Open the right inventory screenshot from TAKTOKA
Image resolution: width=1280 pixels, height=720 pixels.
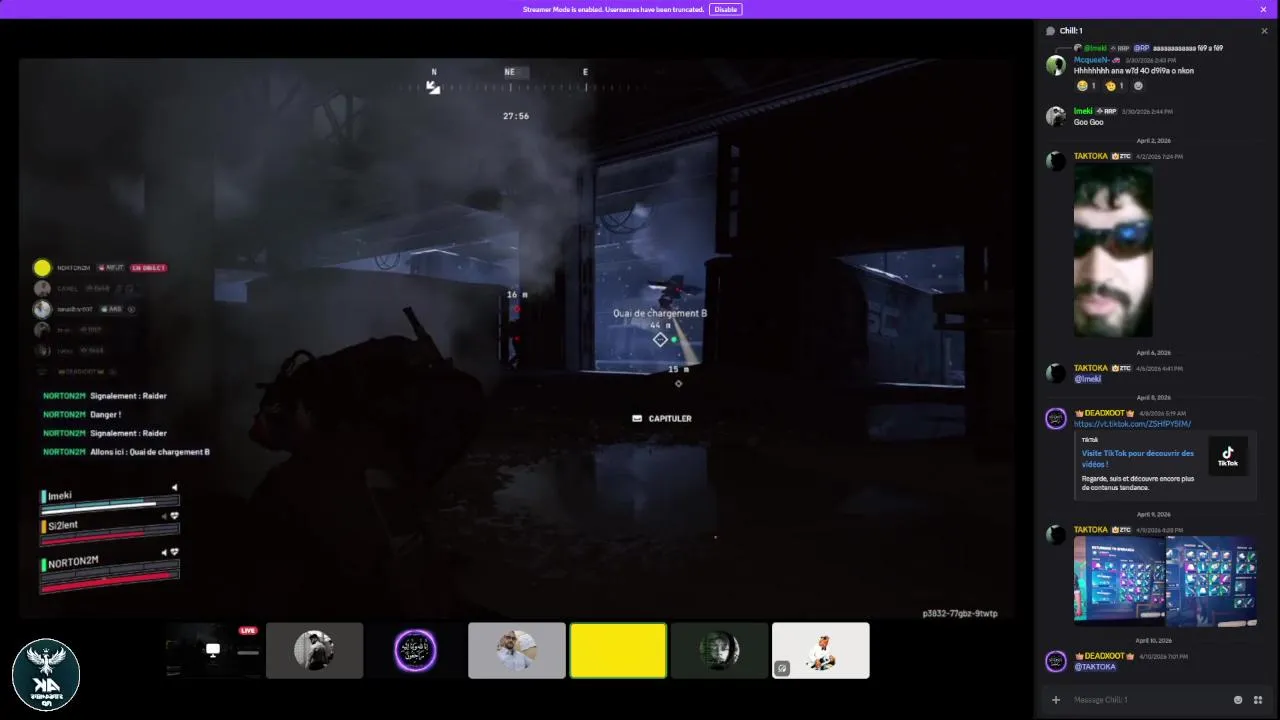click(x=1211, y=580)
